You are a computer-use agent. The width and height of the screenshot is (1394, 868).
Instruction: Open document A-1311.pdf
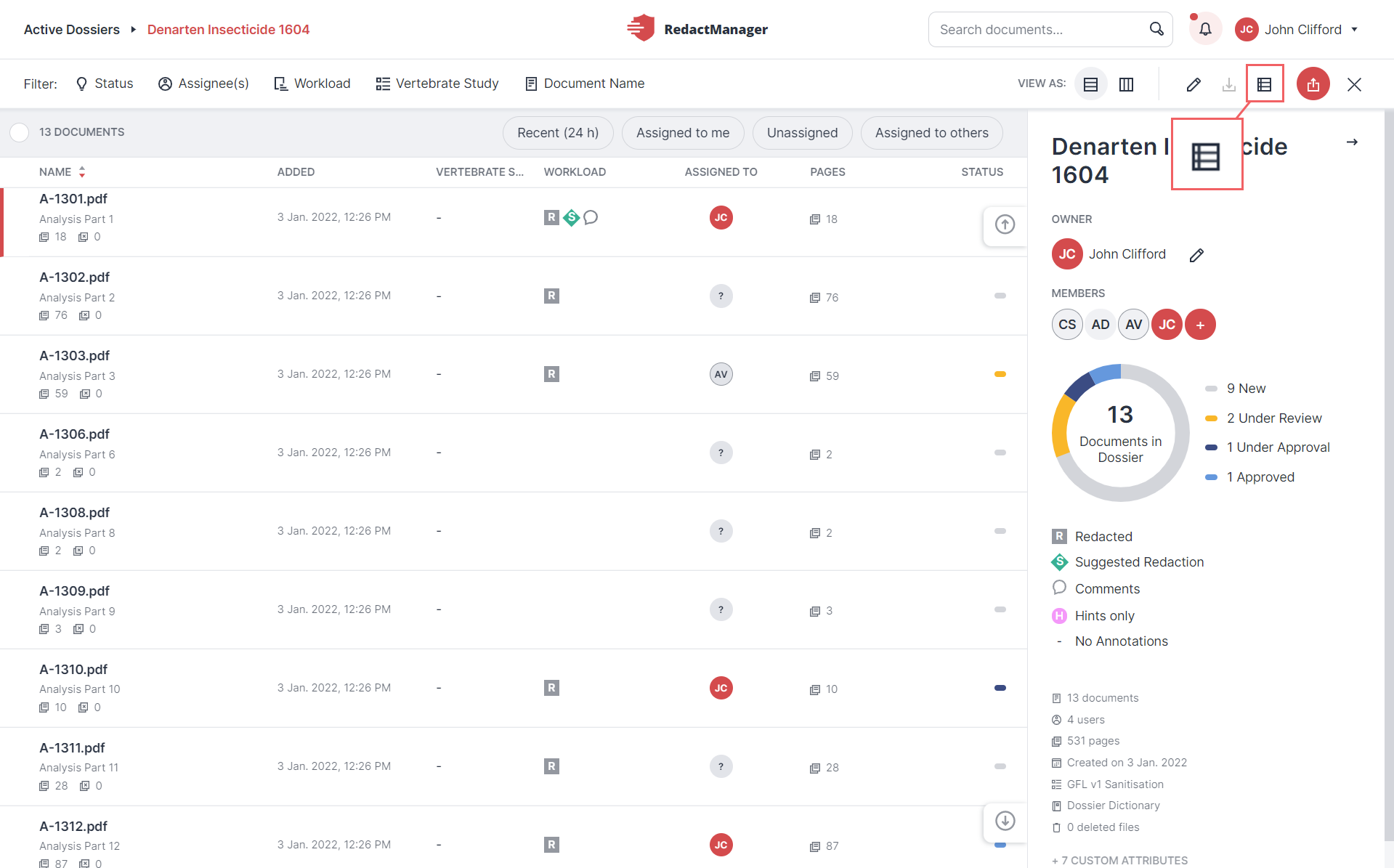(72, 748)
